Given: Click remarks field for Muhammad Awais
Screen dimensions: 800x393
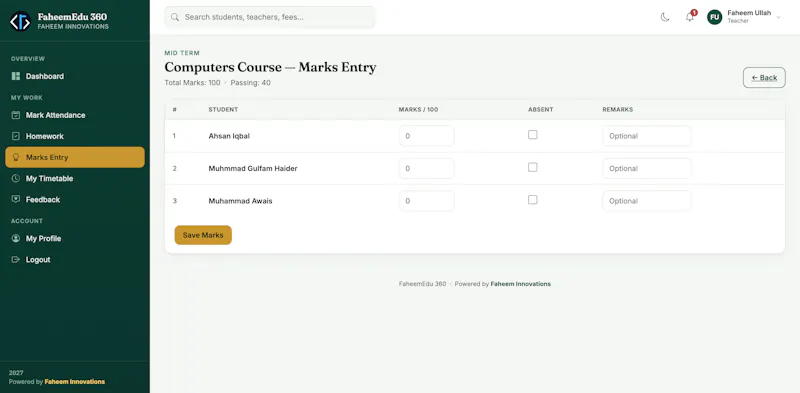Looking at the screenshot, I should [x=647, y=201].
